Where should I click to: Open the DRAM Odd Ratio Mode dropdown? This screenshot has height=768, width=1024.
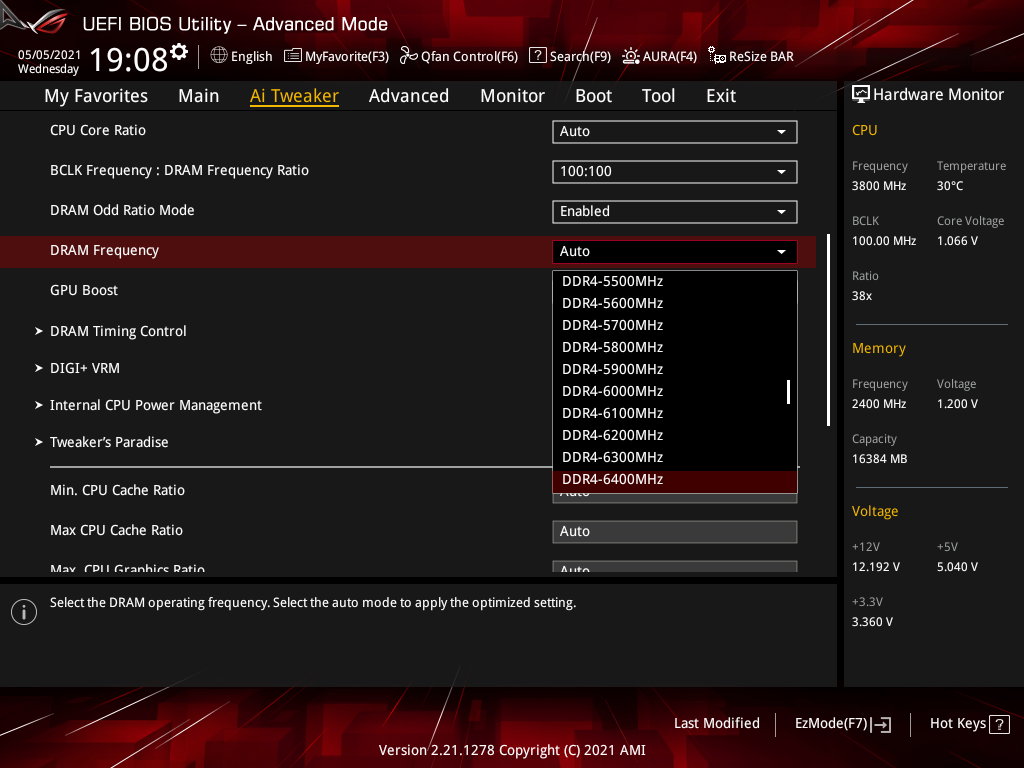pos(674,211)
